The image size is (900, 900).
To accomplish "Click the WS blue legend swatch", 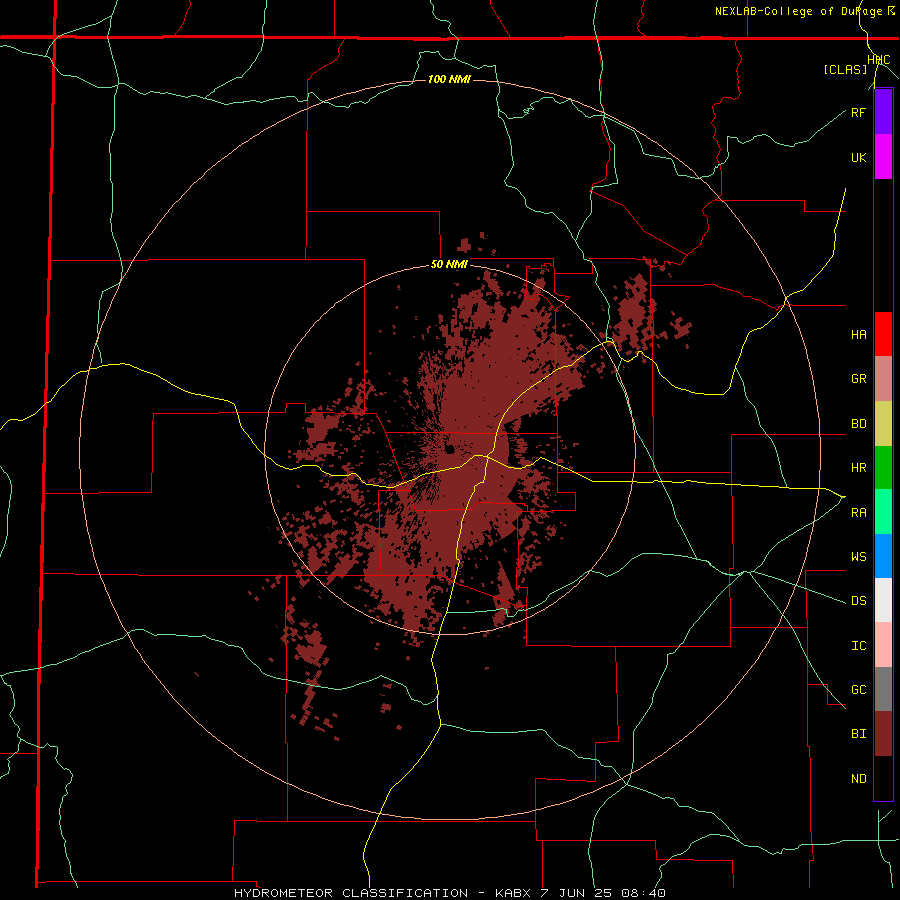I will pos(883,556).
